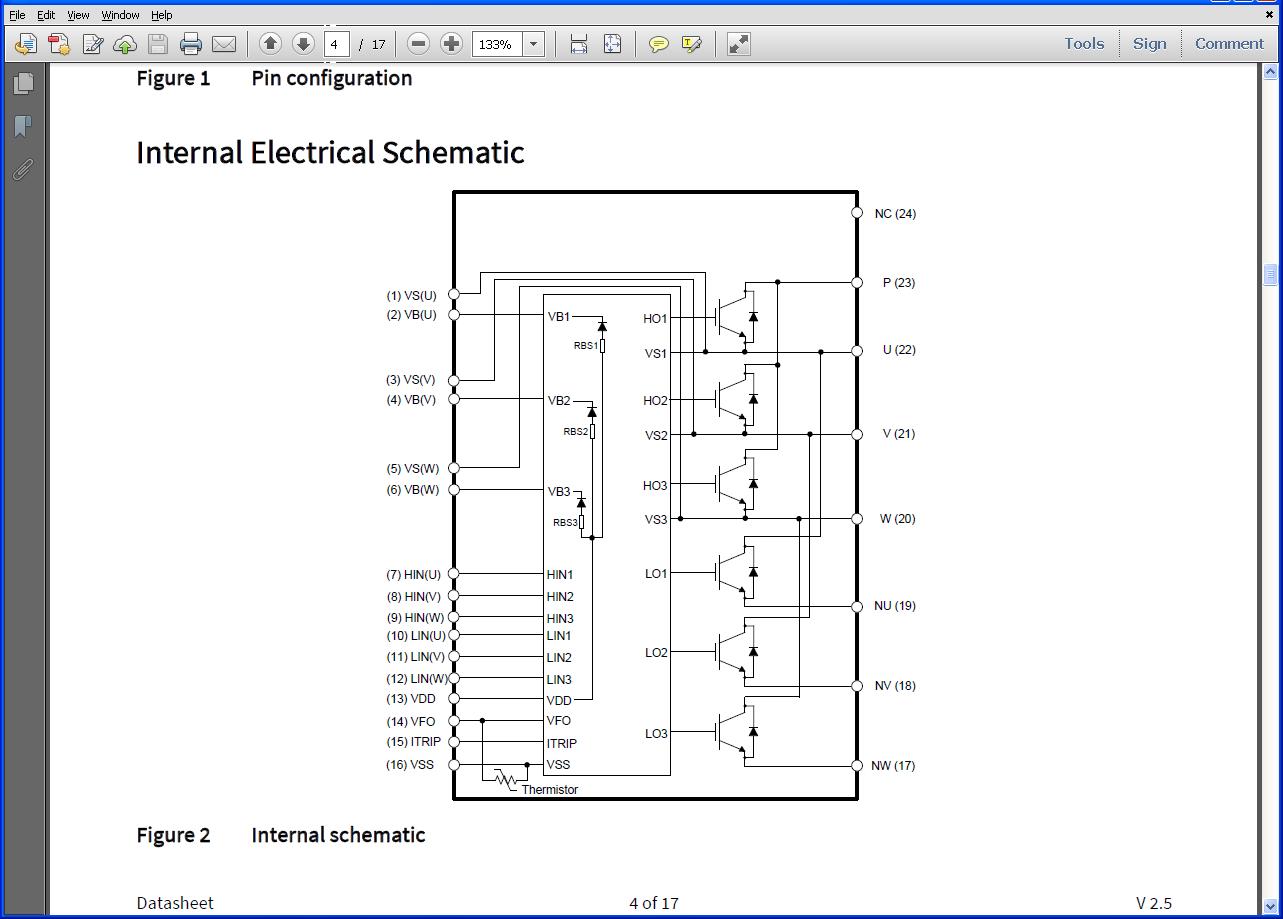Go to the next page with the down arrow
Image resolution: width=1283 pixels, height=919 pixels.
[x=303, y=44]
